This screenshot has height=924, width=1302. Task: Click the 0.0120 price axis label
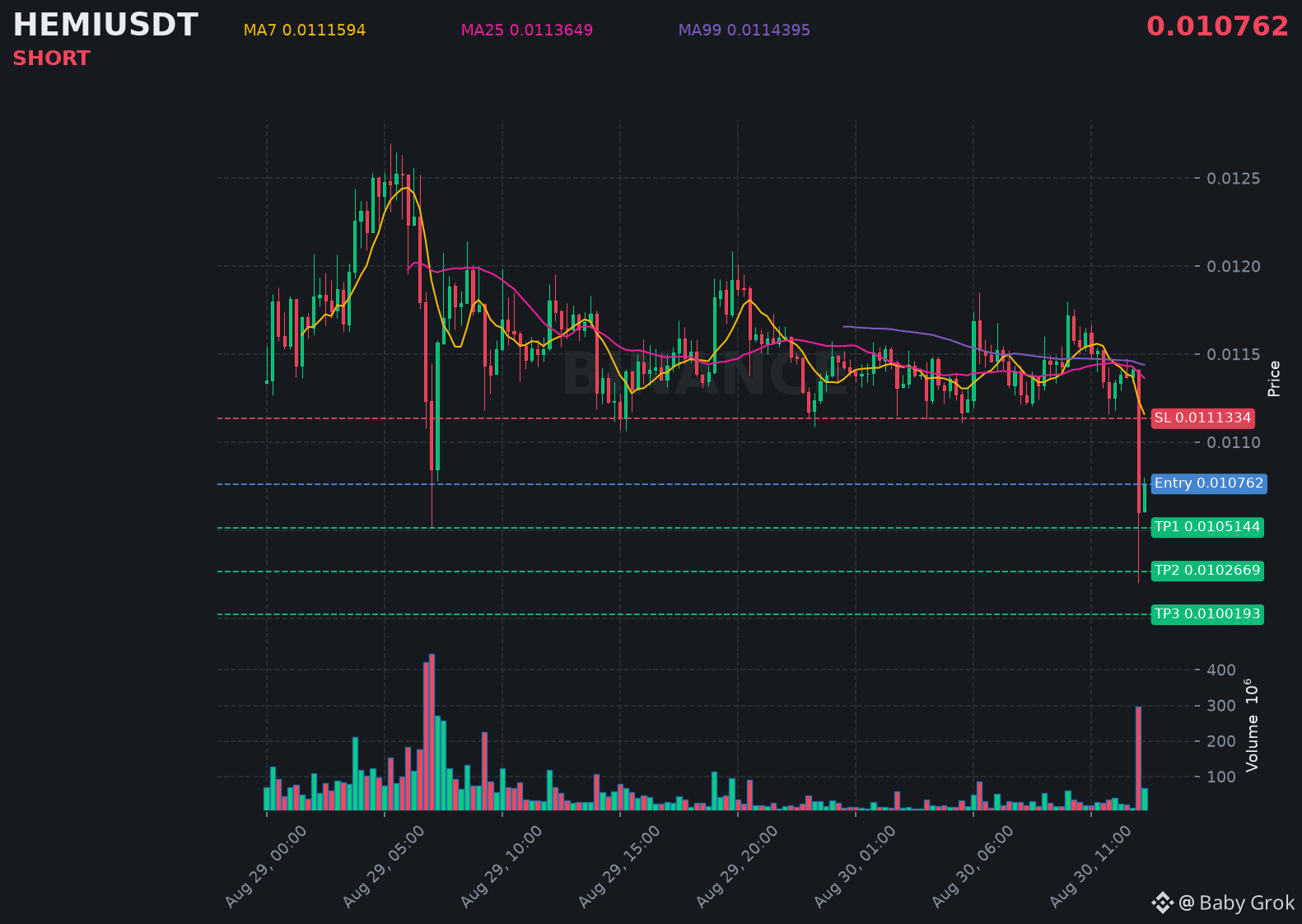[x=1233, y=267]
